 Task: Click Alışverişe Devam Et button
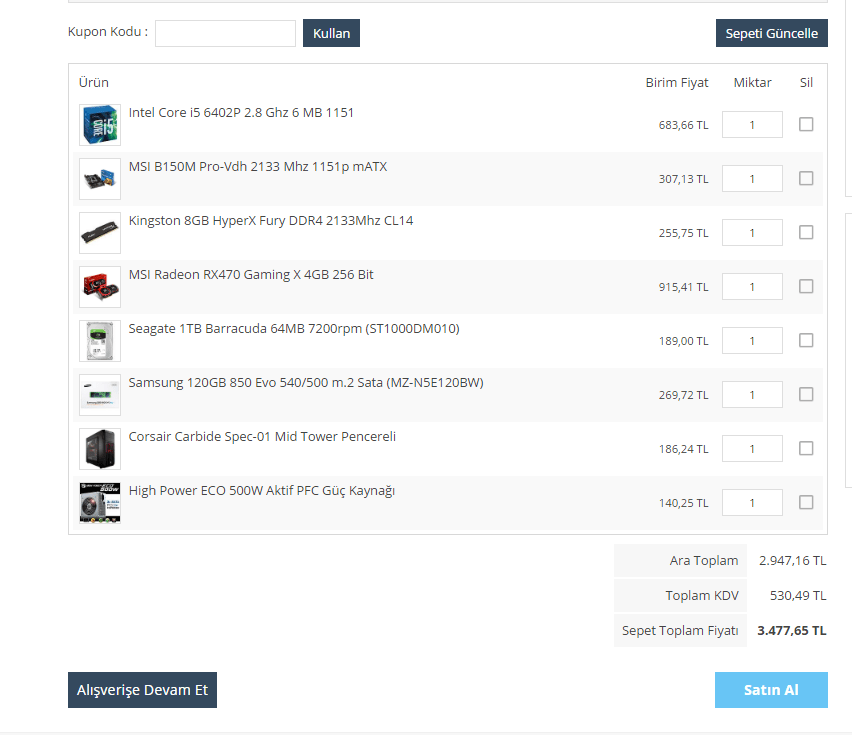tap(142, 690)
